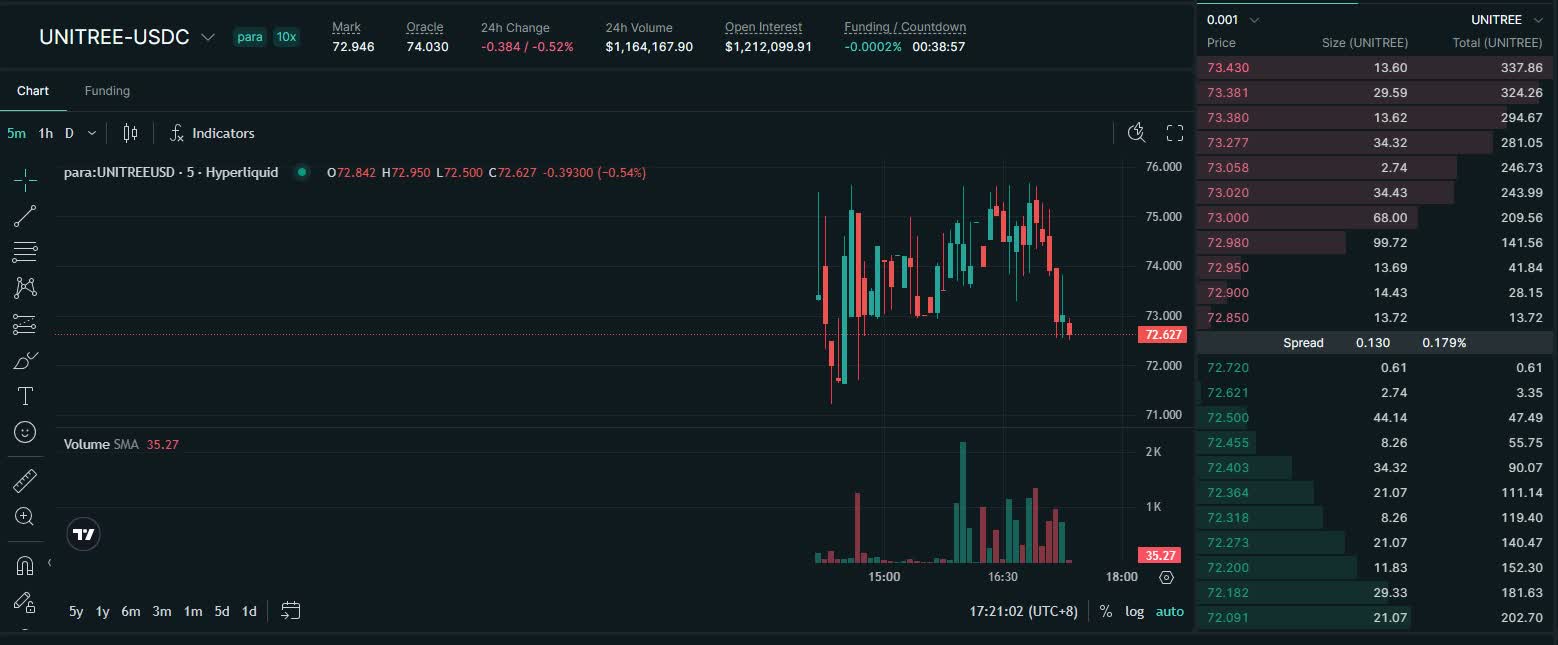Switch to the Chart tab
Screen dimensions: 1558x645
[33, 91]
